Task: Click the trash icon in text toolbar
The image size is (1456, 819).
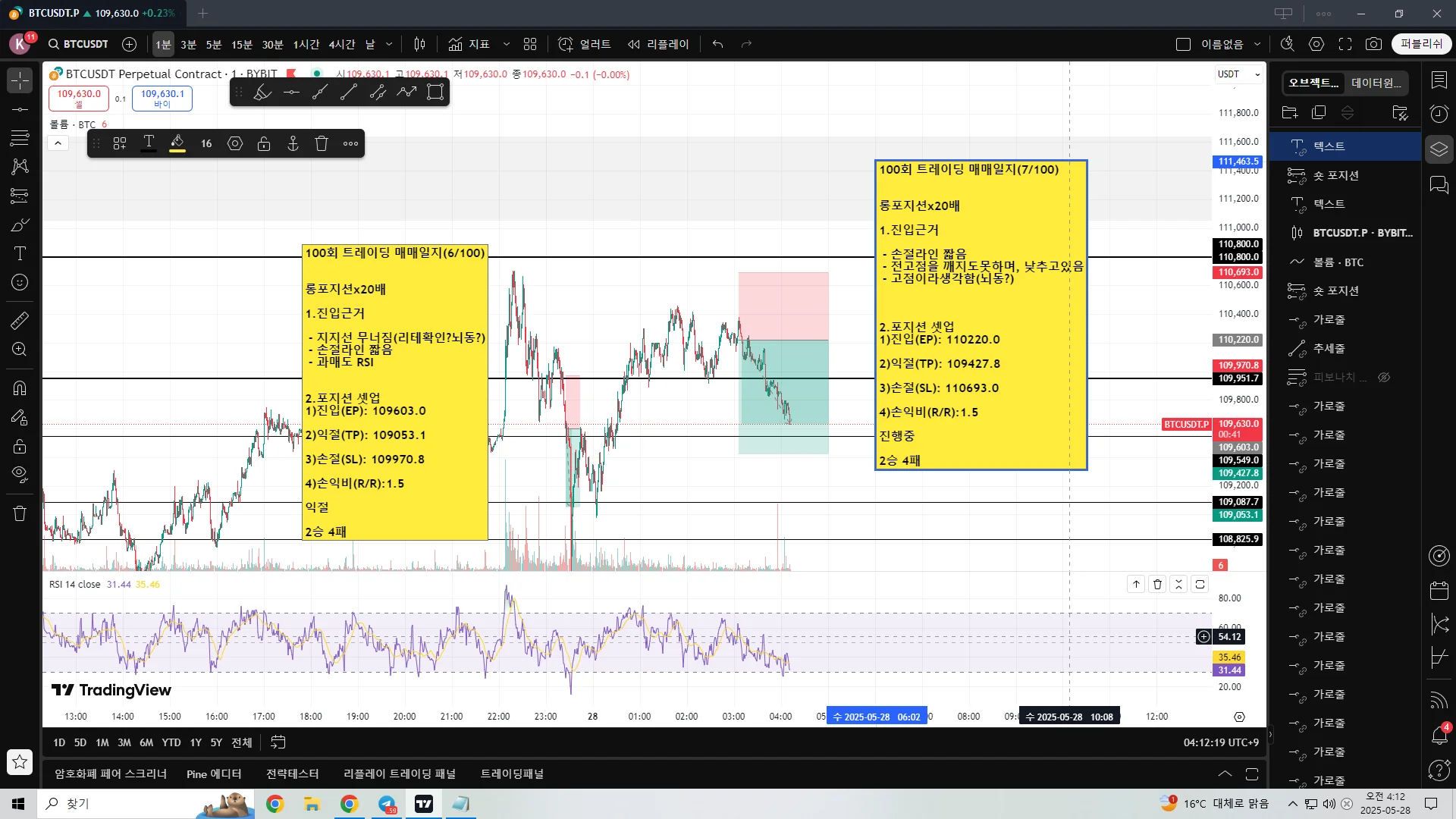Action: pyautogui.click(x=322, y=143)
